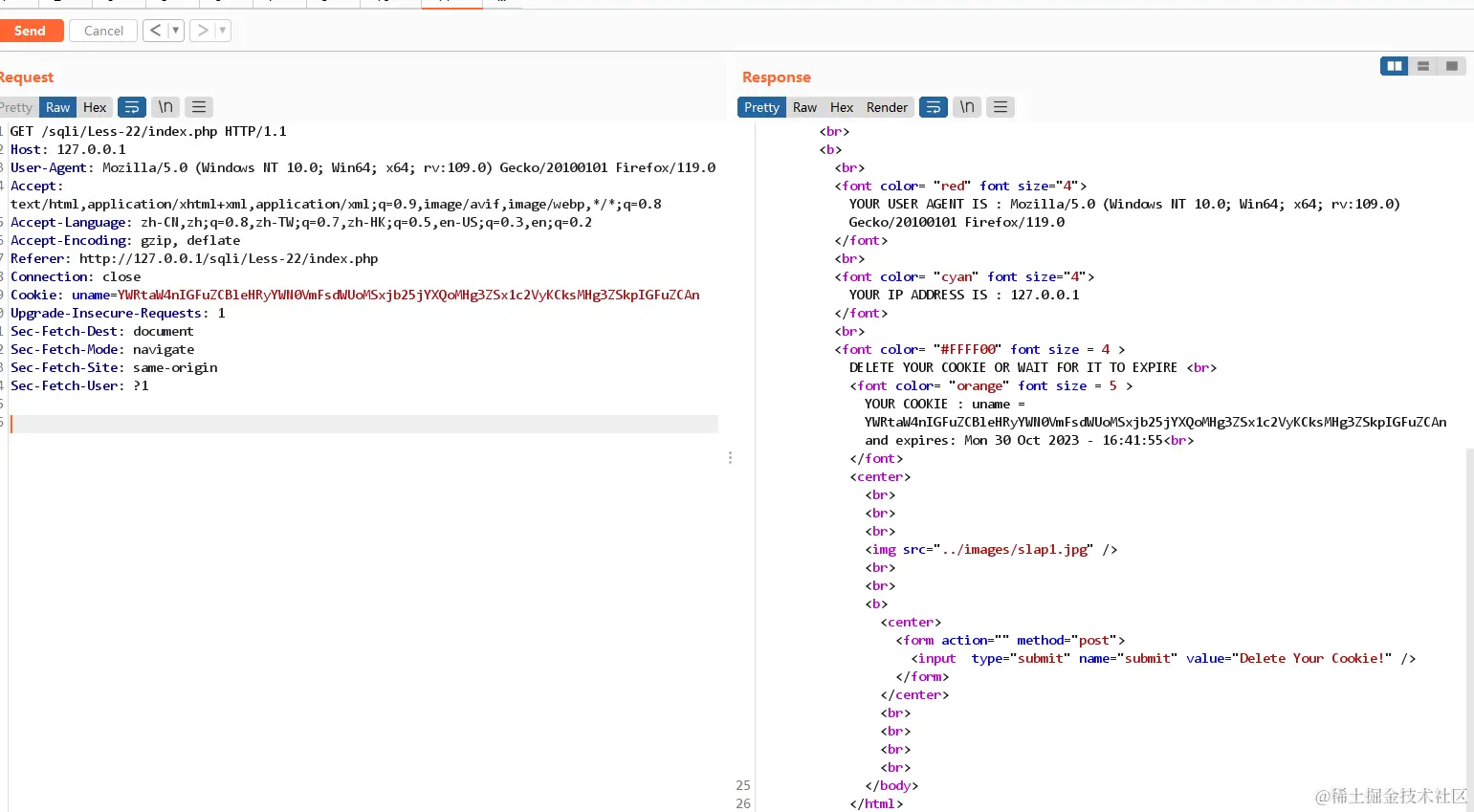
Task: Click the font color="#FFFF00" tag line
Action: (x=979, y=349)
